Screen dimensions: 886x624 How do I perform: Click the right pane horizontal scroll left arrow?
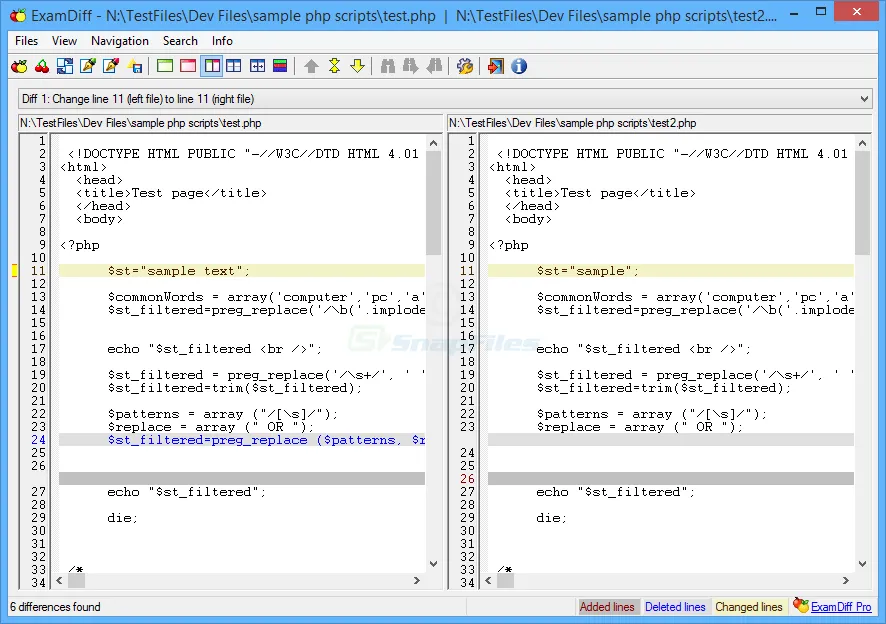coord(488,580)
